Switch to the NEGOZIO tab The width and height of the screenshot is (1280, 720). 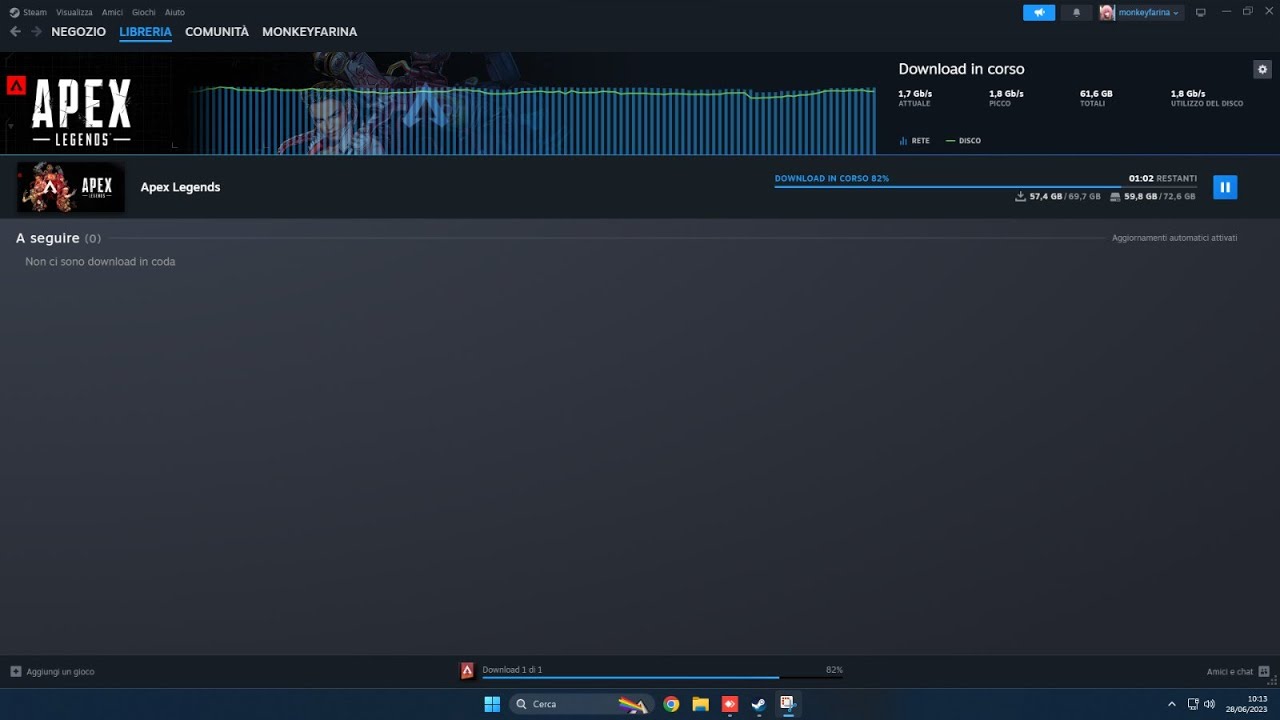coord(78,32)
